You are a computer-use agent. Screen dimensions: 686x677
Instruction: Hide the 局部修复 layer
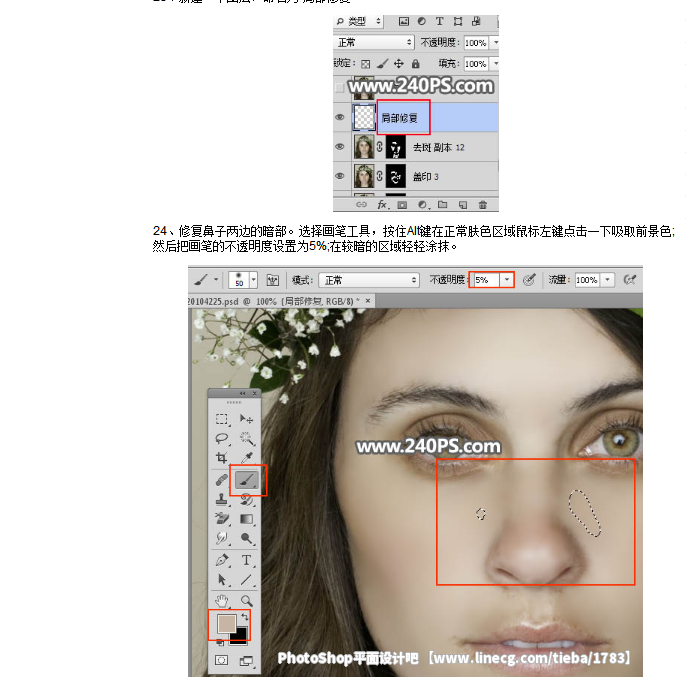click(340, 117)
